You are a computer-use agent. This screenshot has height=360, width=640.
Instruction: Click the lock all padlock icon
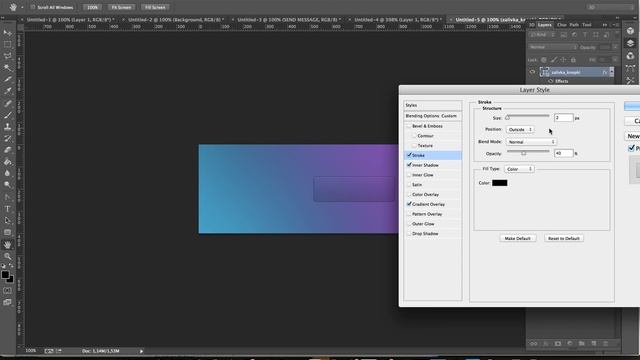click(573, 60)
